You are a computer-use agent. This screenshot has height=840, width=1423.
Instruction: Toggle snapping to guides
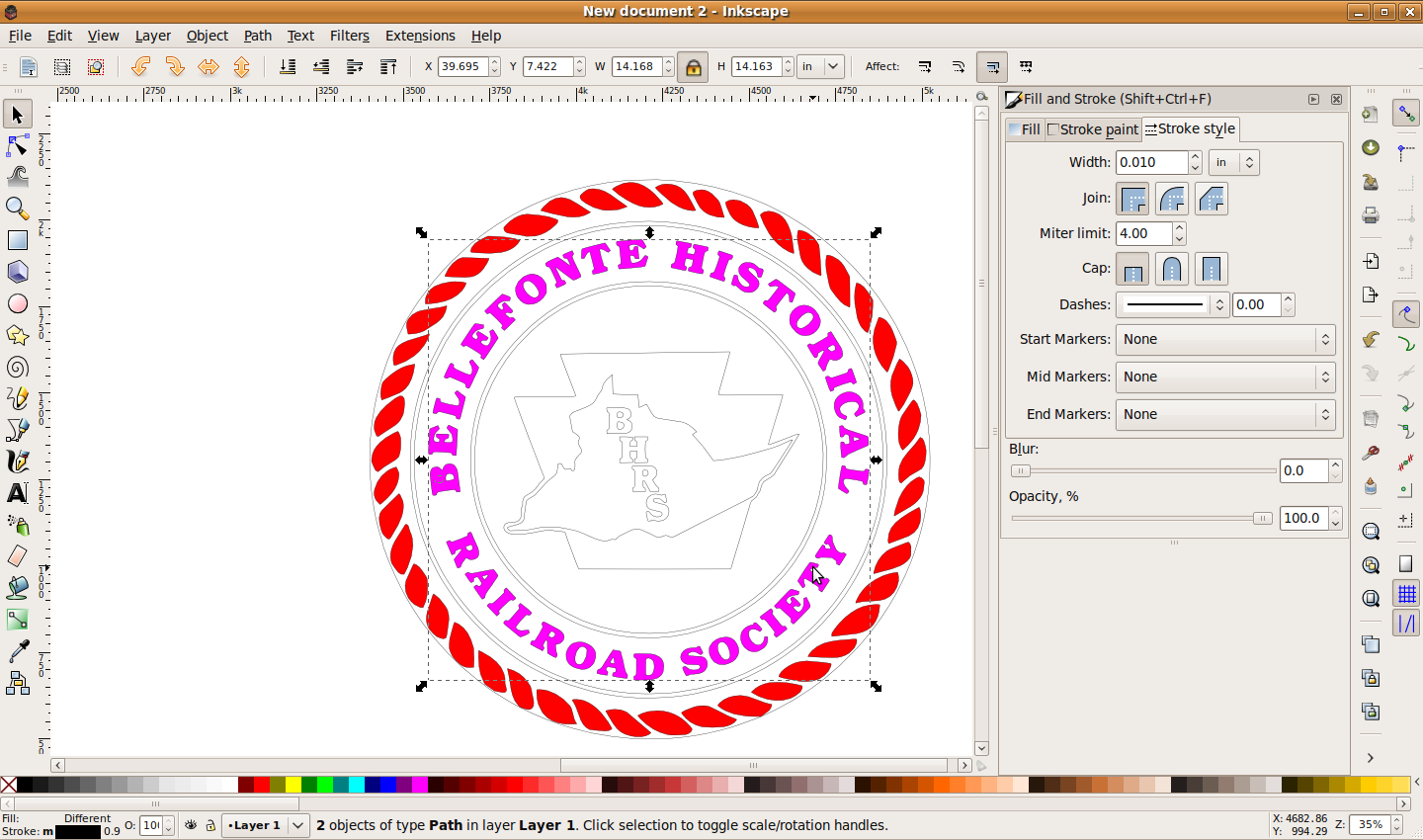coord(1406,624)
